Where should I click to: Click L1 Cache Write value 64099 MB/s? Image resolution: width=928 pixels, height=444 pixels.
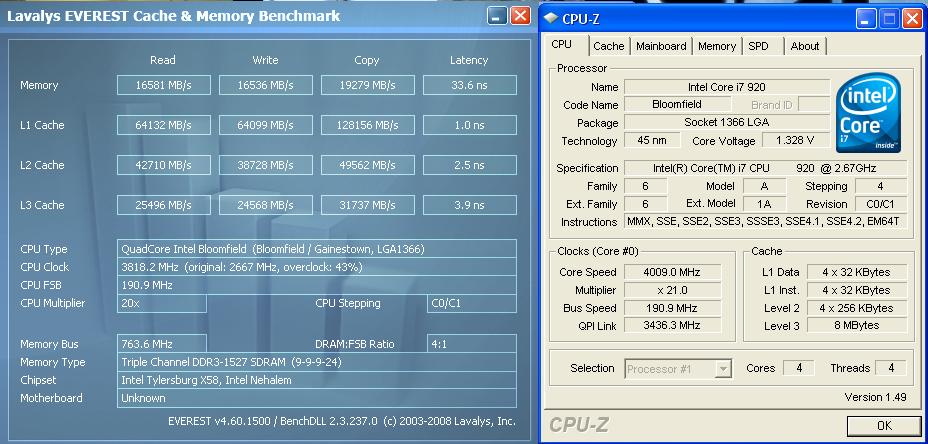click(266, 125)
